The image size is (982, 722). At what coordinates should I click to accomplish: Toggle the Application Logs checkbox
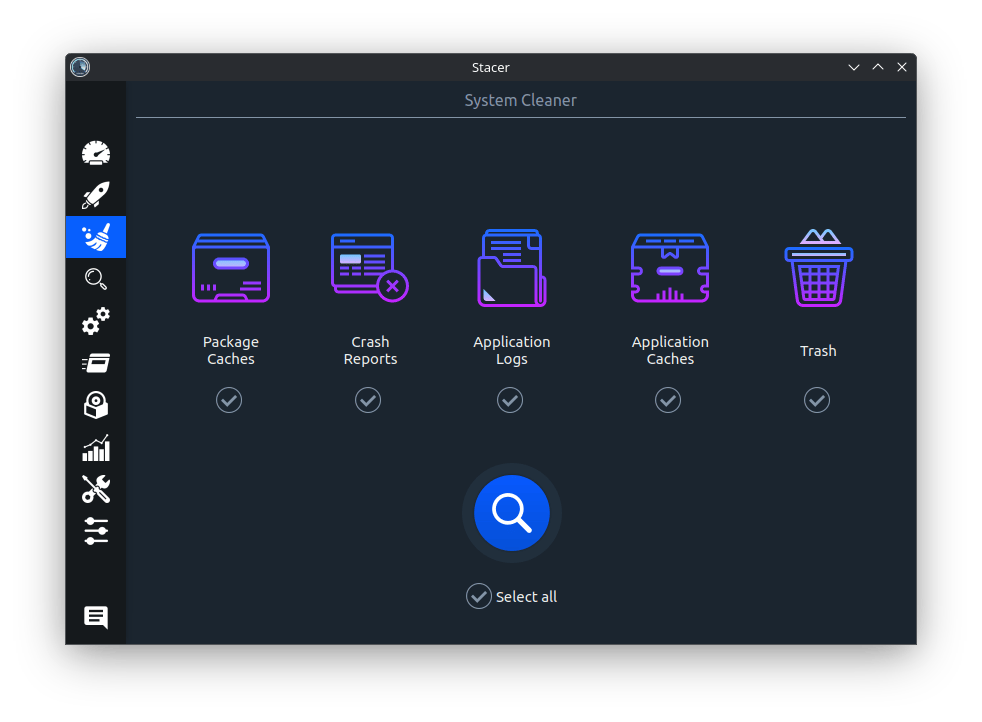510,400
